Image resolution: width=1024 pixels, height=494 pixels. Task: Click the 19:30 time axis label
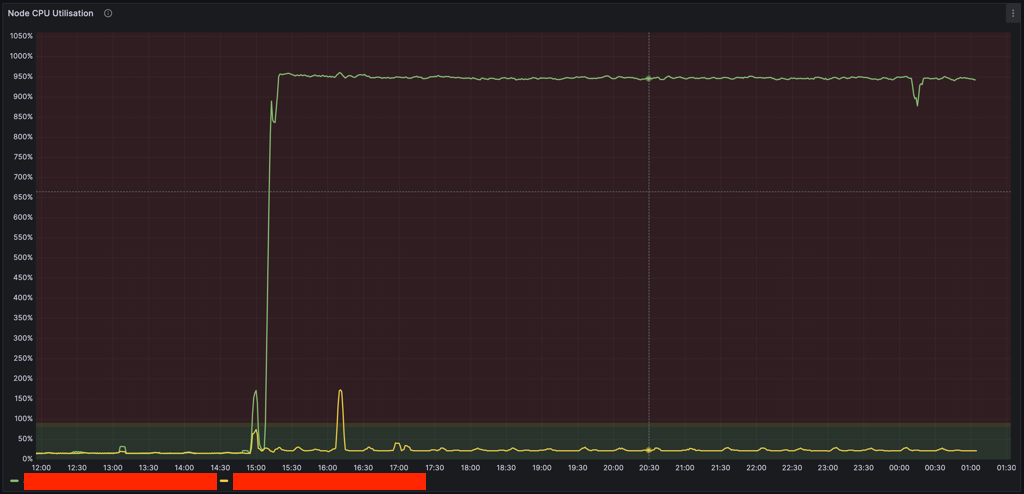click(577, 468)
